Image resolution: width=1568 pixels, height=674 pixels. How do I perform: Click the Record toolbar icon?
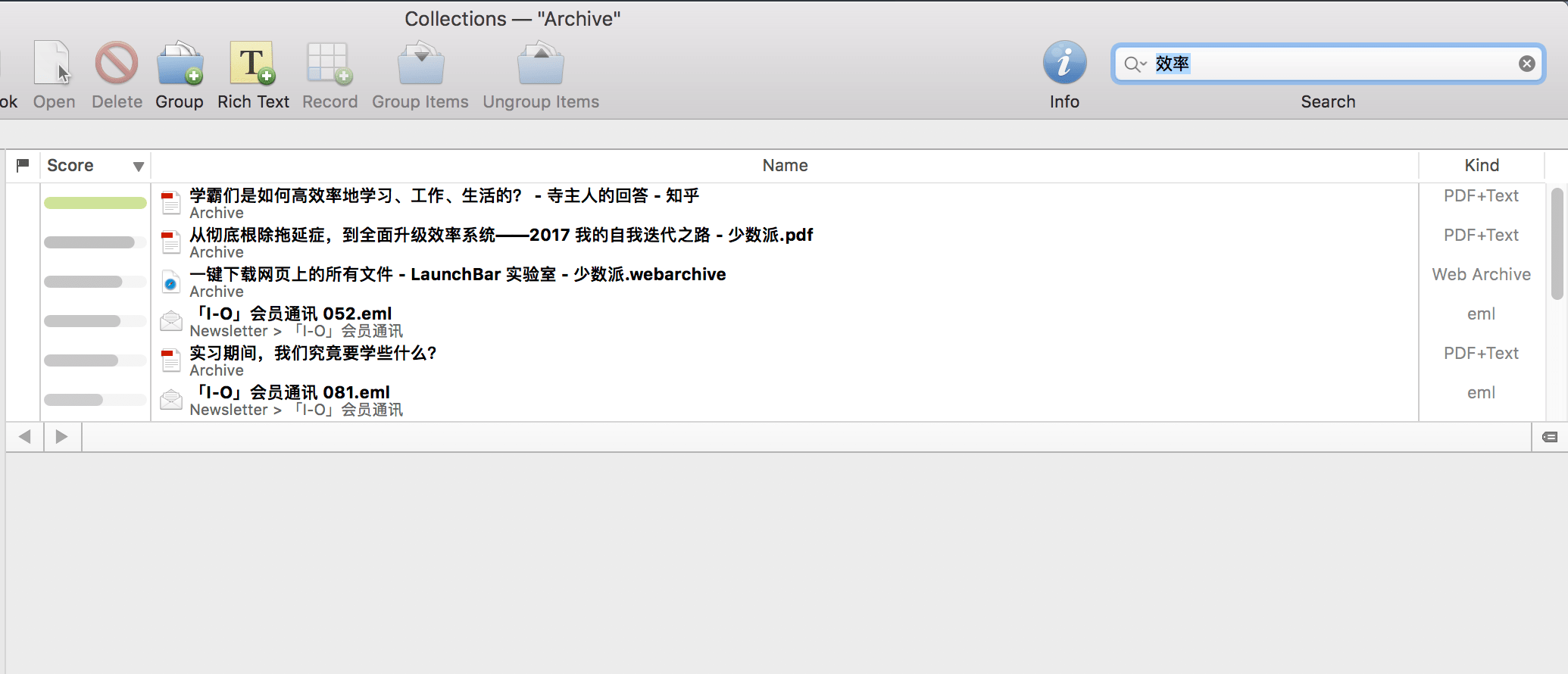[x=330, y=64]
